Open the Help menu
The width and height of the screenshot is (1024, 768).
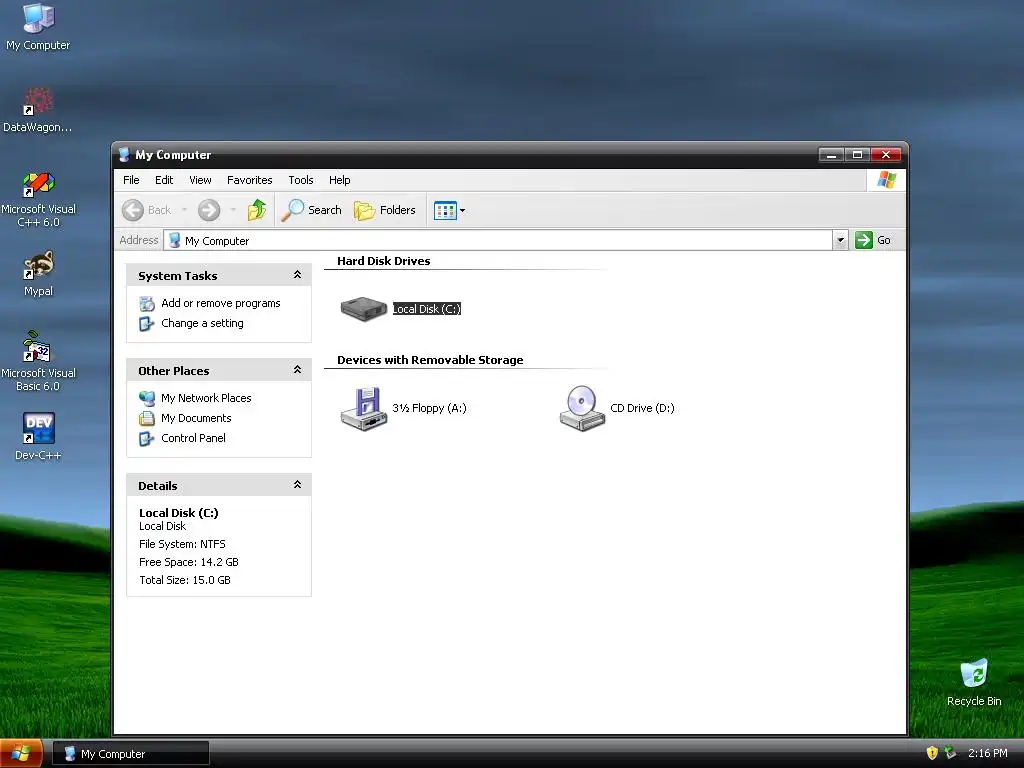[x=340, y=180]
